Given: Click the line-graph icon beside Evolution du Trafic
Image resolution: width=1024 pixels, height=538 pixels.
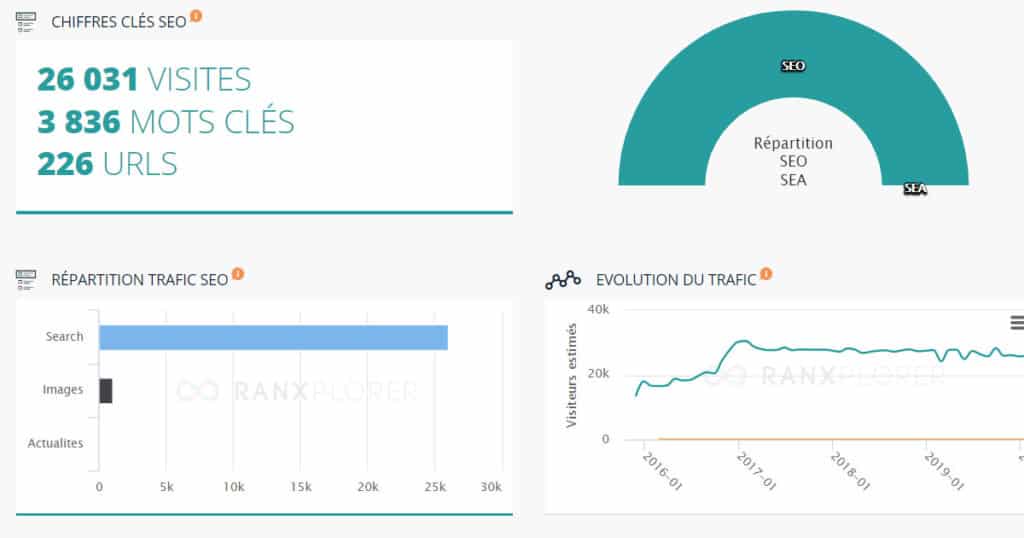Looking at the screenshot, I should 563,280.
